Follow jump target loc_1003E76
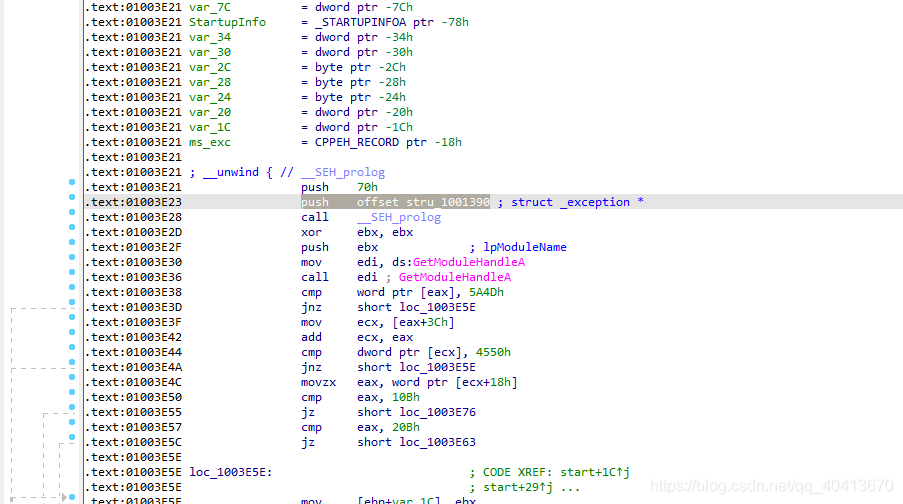Screen dimensions: 903x504 (438, 412)
